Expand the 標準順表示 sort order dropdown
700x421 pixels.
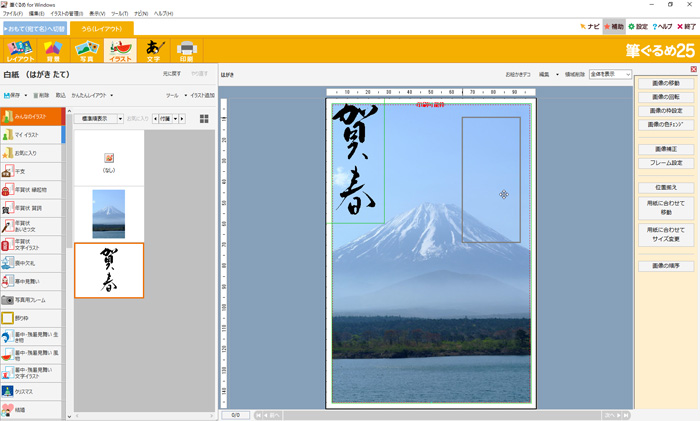(99, 118)
